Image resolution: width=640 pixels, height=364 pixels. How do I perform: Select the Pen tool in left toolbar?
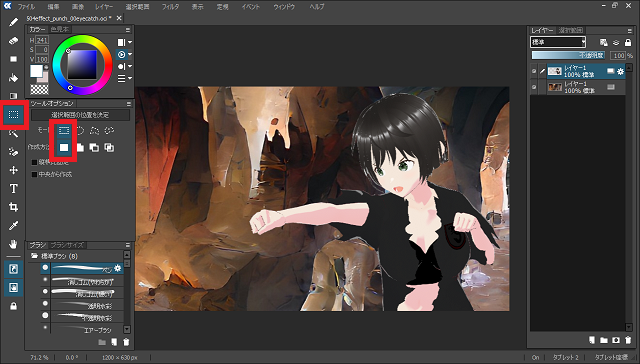(x=13, y=22)
